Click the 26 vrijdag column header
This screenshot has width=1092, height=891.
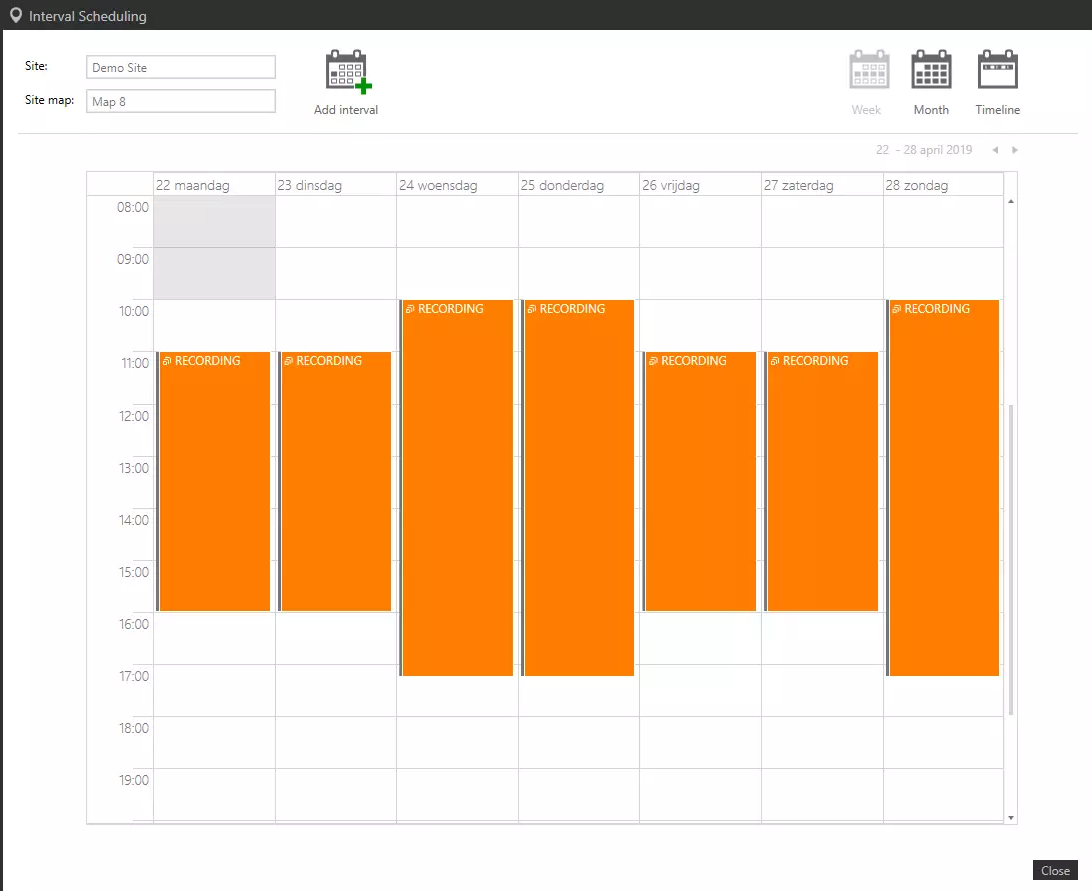tap(701, 185)
